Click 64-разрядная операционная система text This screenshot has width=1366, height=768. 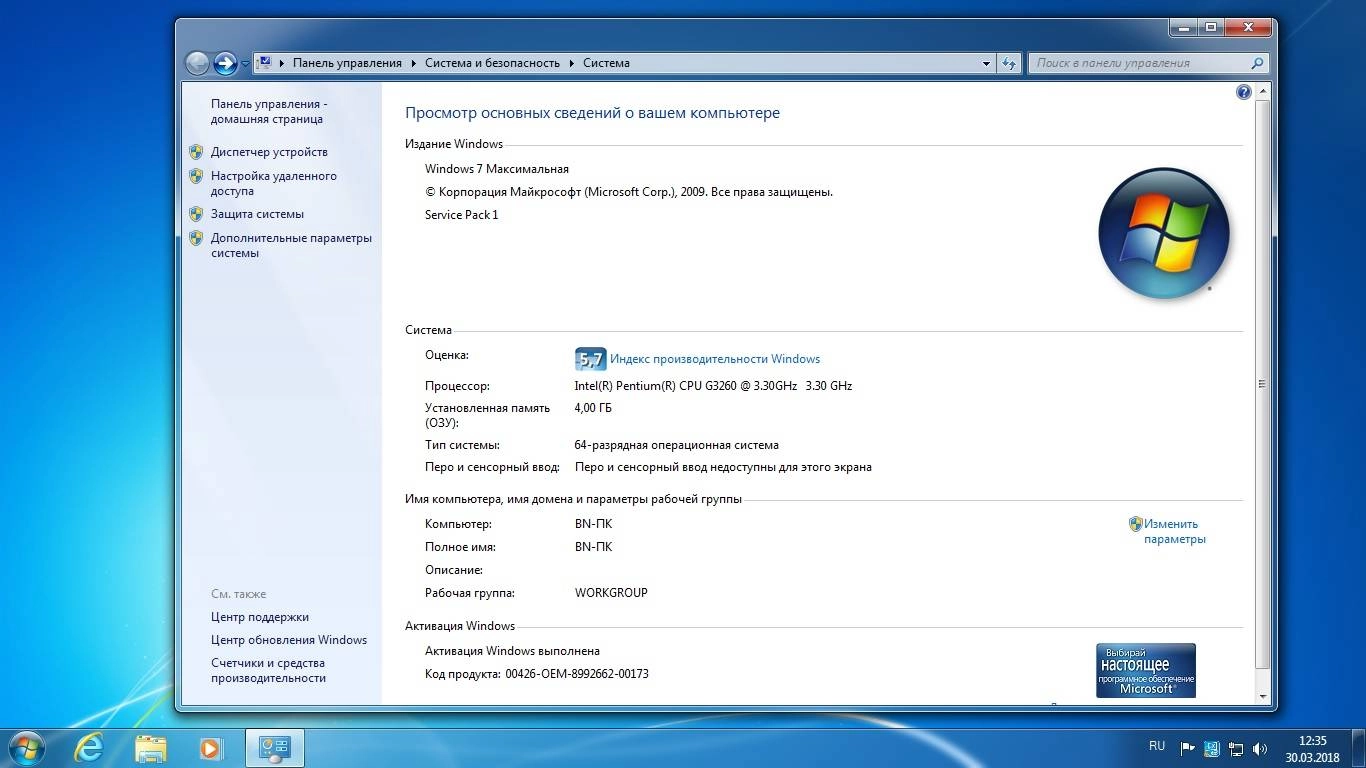[x=677, y=445]
